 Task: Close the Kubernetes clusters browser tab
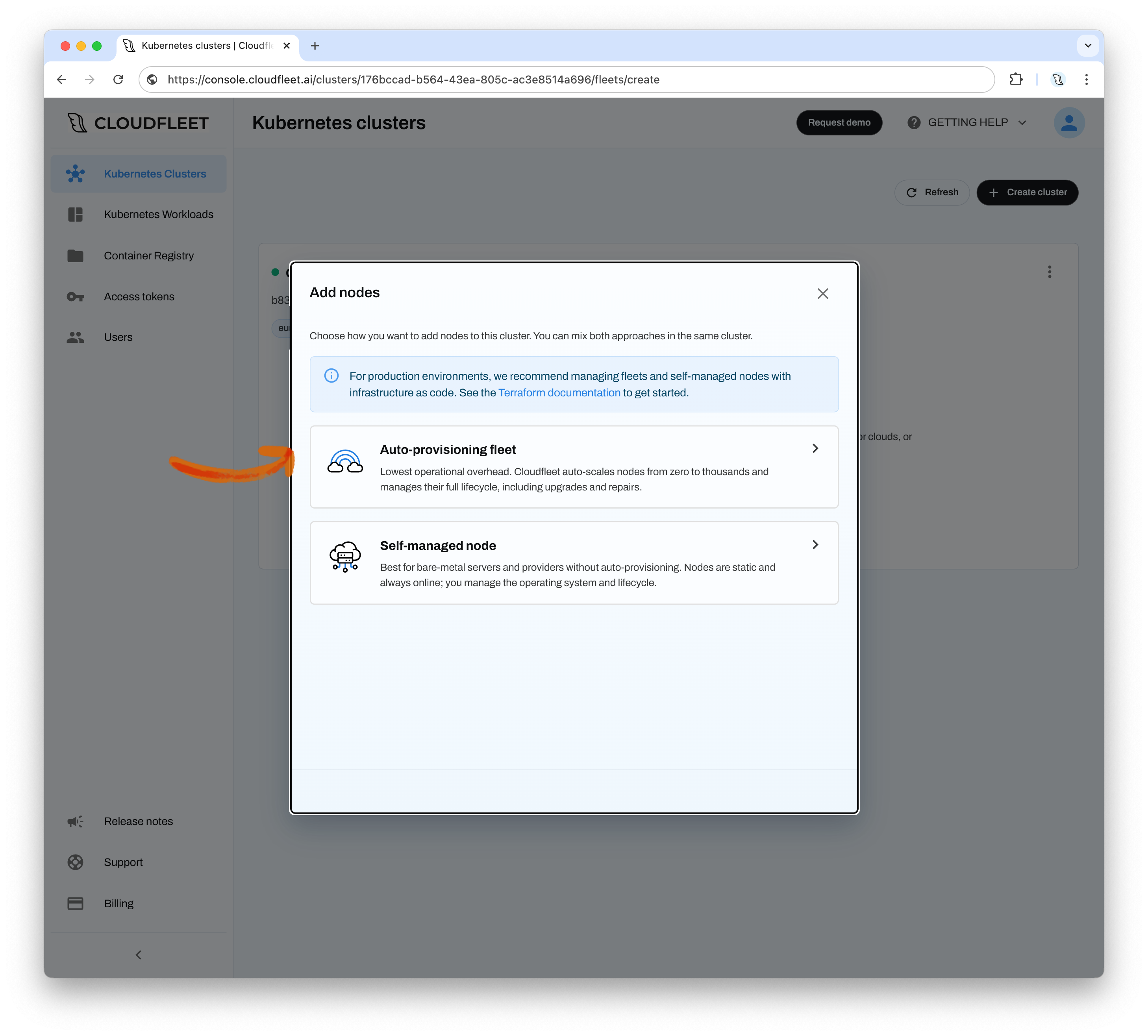point(287,46)
